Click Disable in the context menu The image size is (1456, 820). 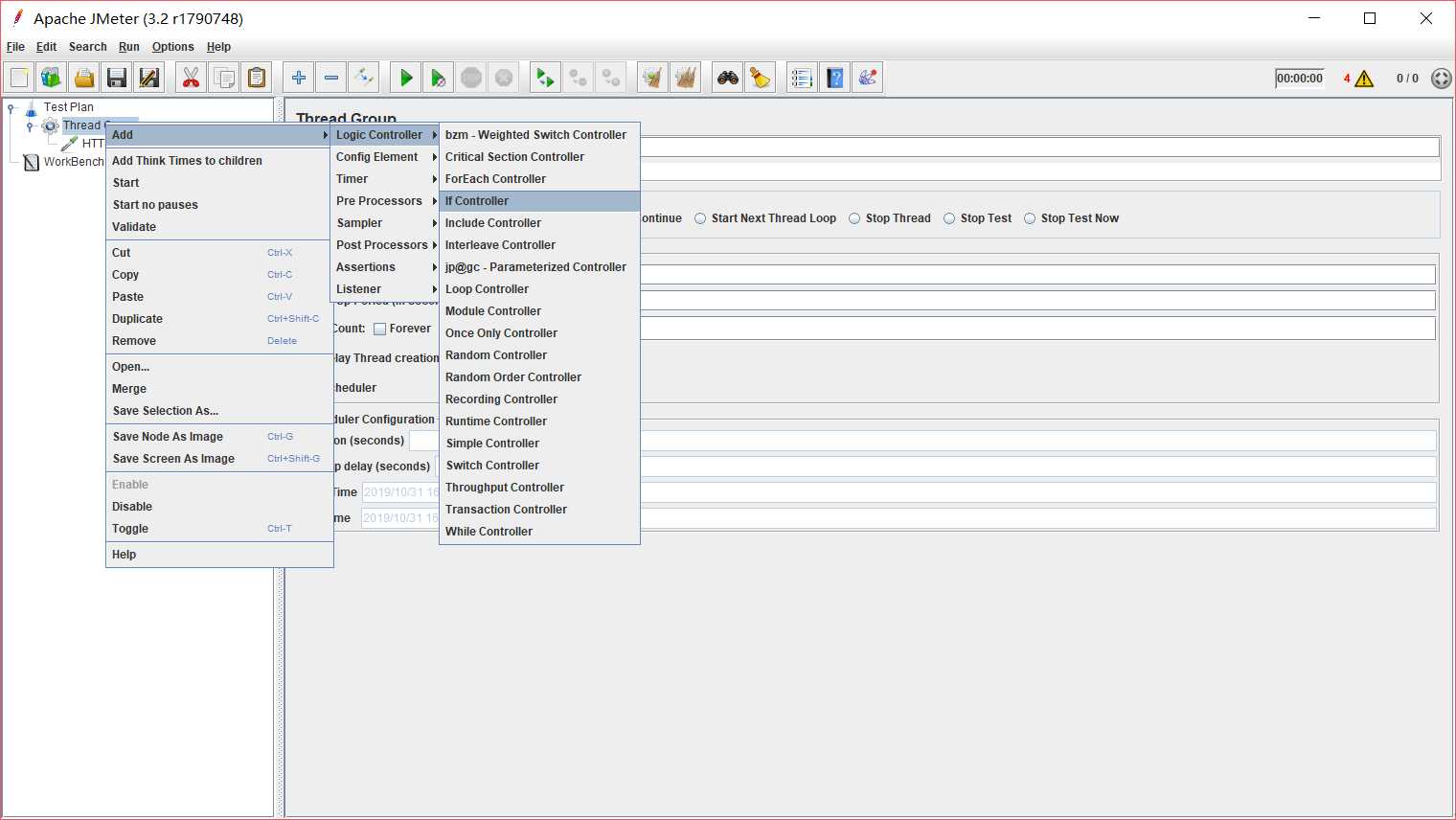[219, 507]
